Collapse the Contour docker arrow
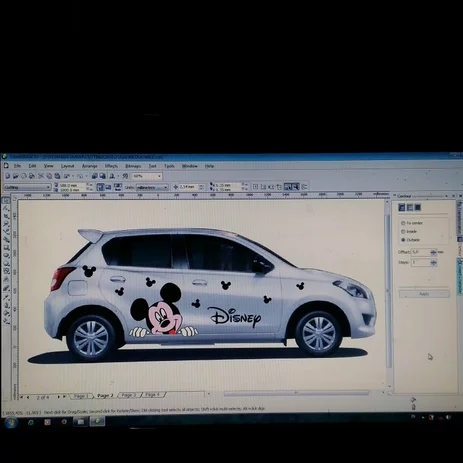Viewport: 463px width, 463px height. coord(446,196)
